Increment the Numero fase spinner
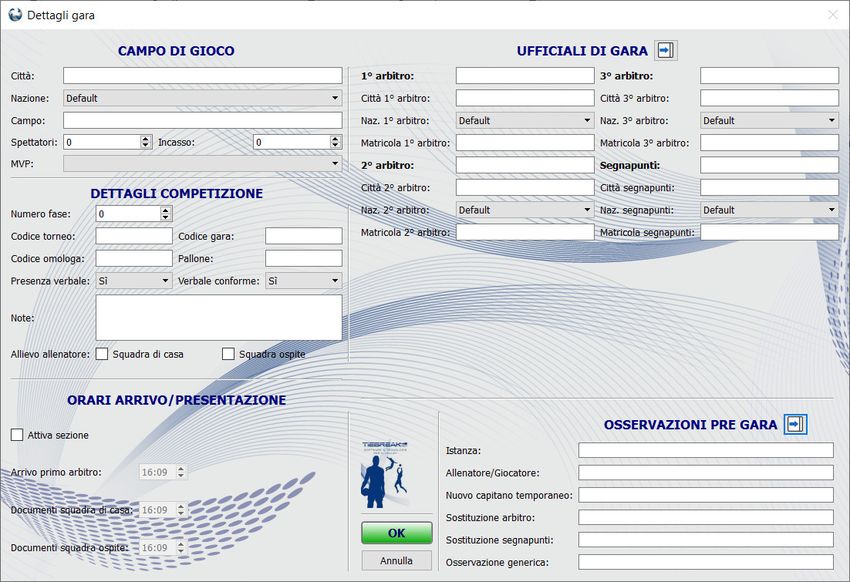The image size is (850, 582). 166,209
